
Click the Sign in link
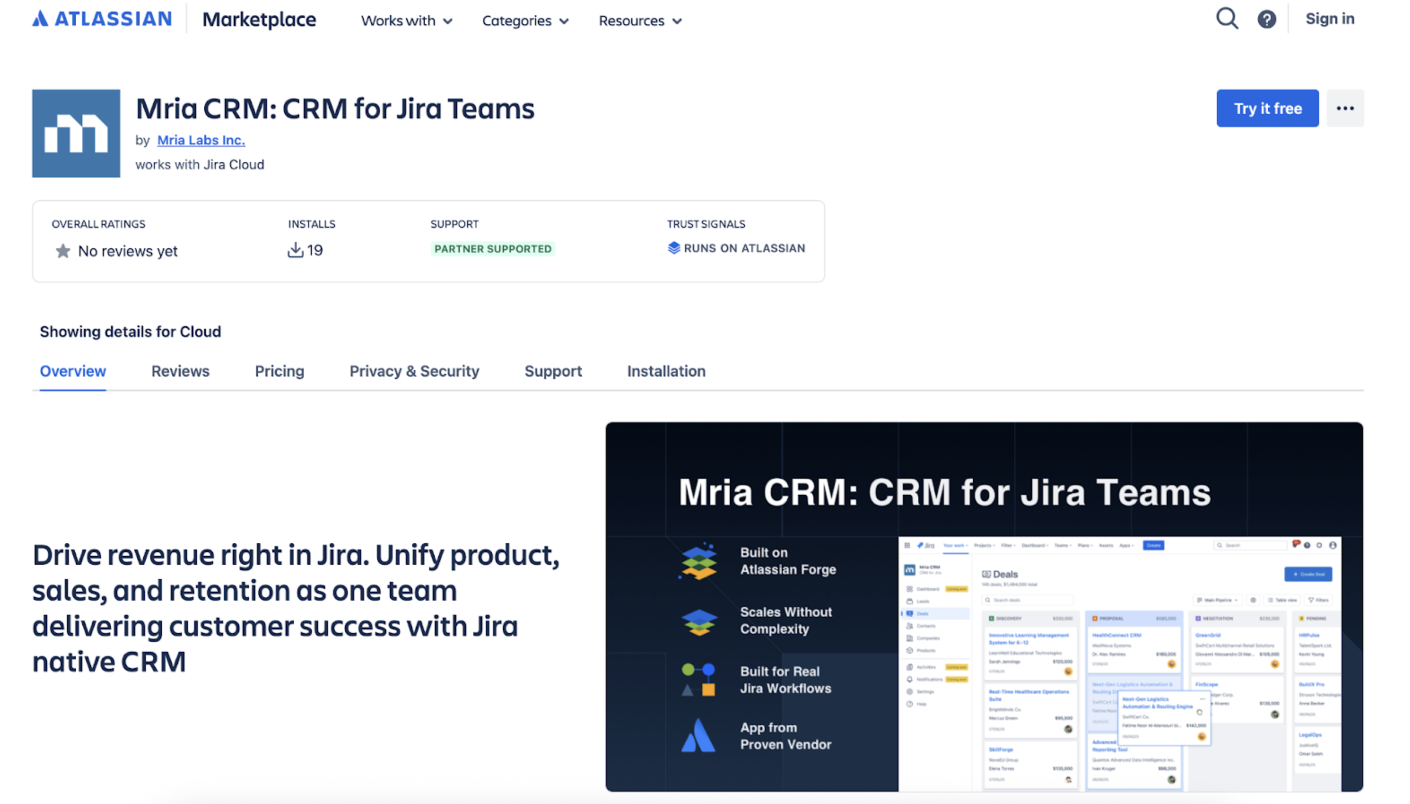[1330, 19]
